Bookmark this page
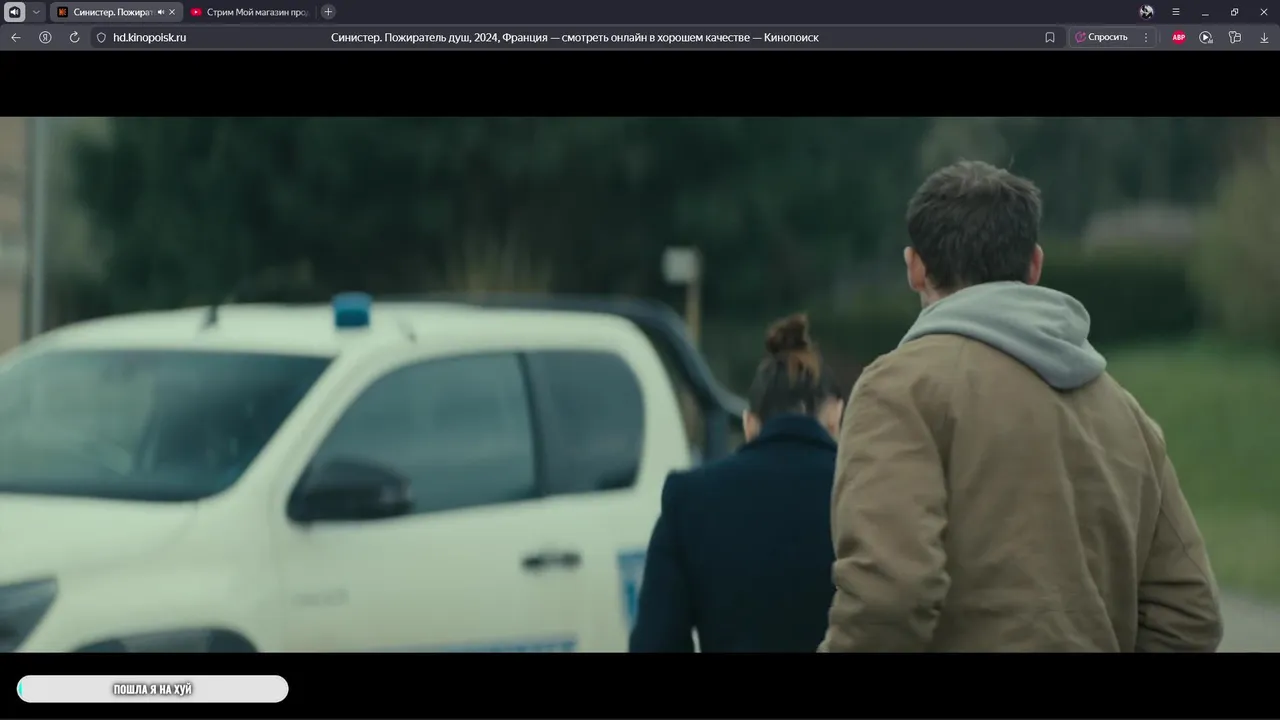This screenshot has width=1280, height=720. click(1050, 37)
